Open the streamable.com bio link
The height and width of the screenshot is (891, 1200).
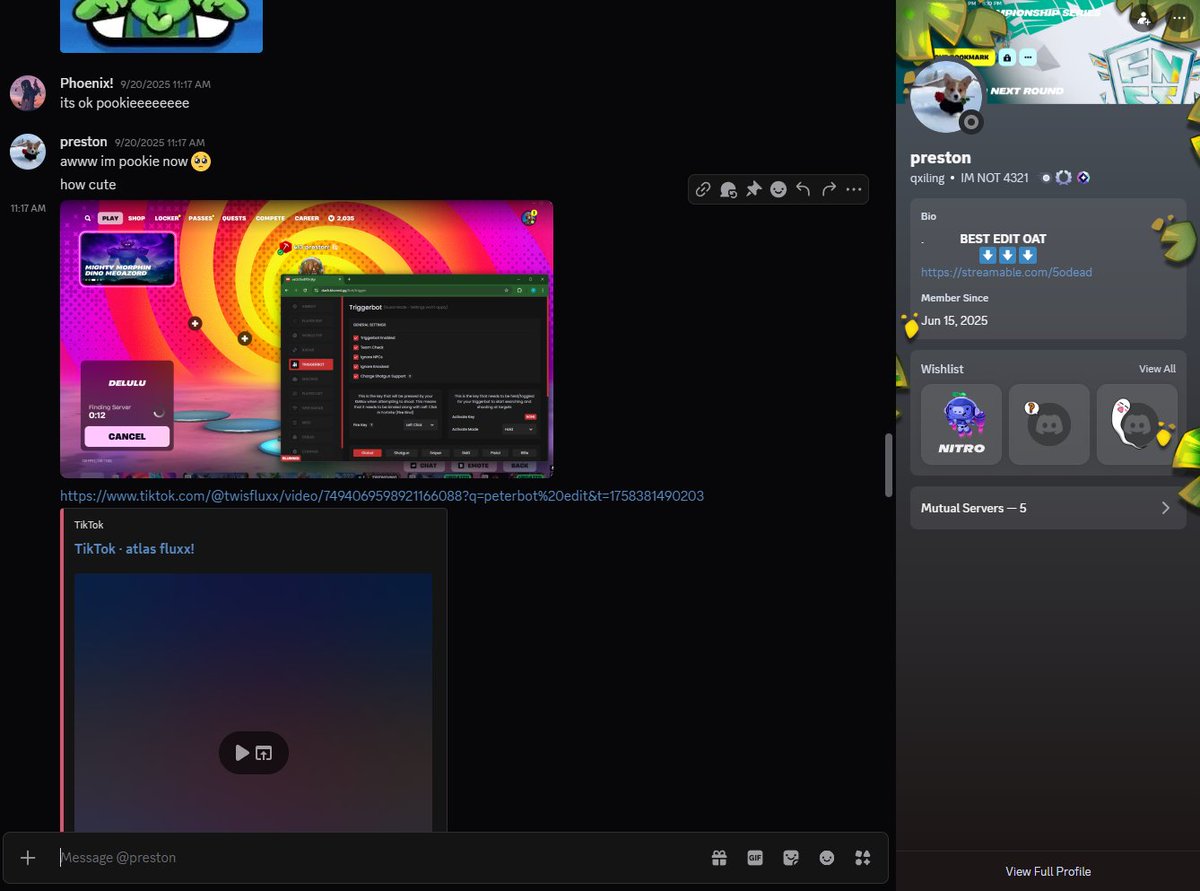[1006, 272]
